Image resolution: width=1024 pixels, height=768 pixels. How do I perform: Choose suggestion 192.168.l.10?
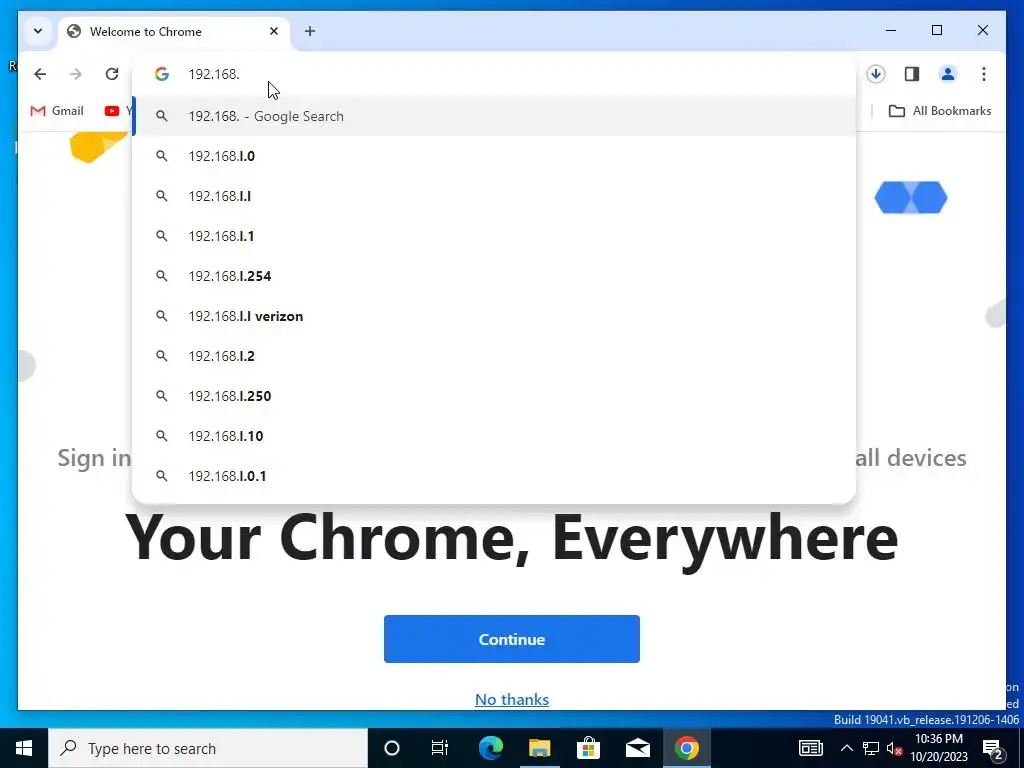coord(493,436)
